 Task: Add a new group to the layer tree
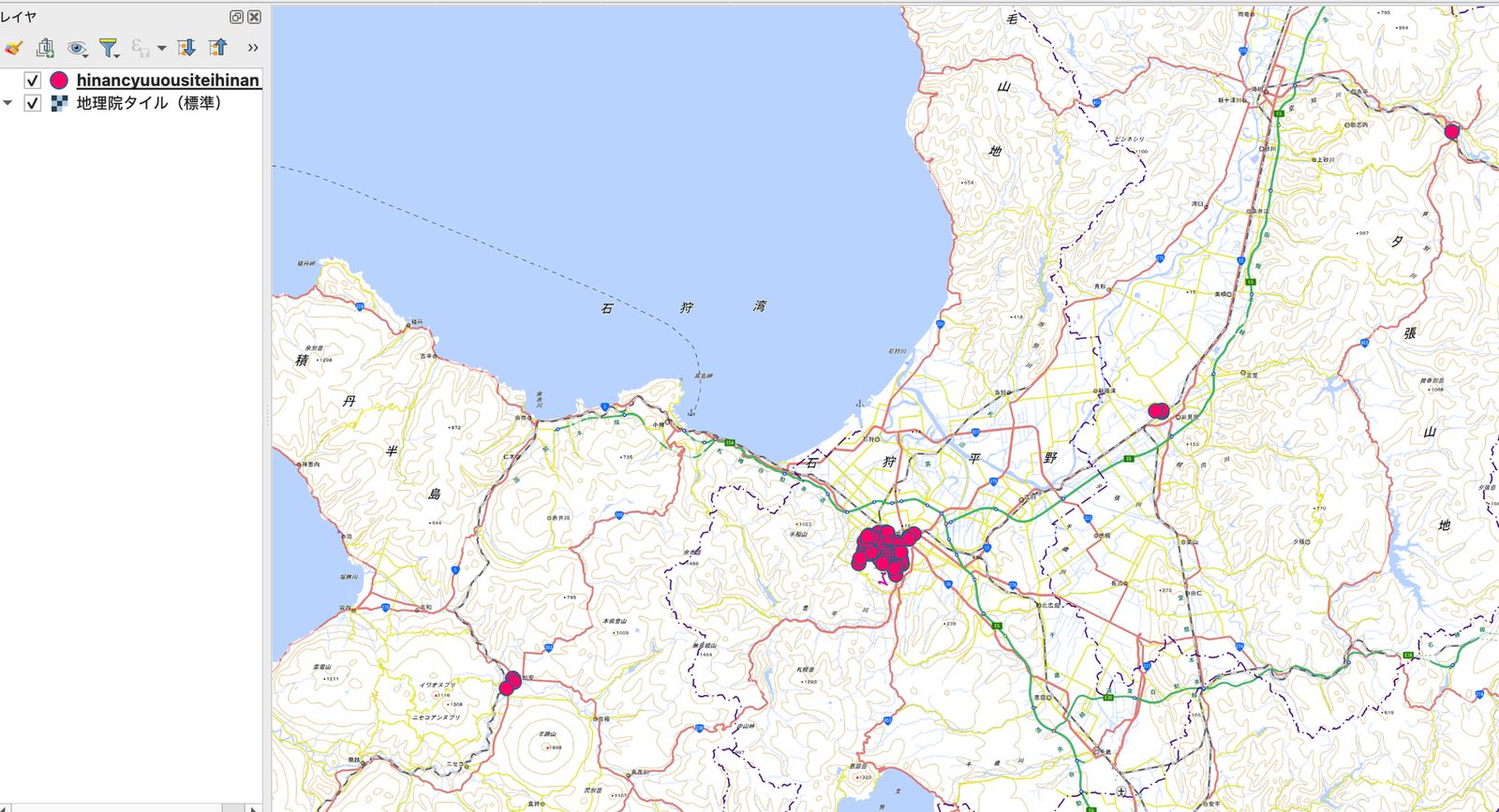click(45, 48)
